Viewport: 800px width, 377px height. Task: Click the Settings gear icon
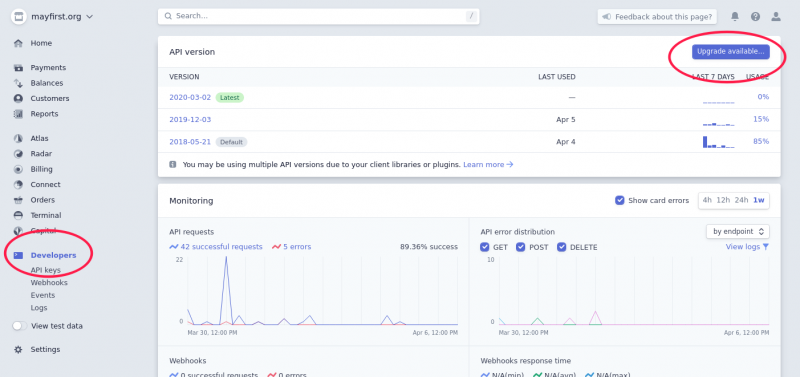pyautogui.click(x=18, y=349)
